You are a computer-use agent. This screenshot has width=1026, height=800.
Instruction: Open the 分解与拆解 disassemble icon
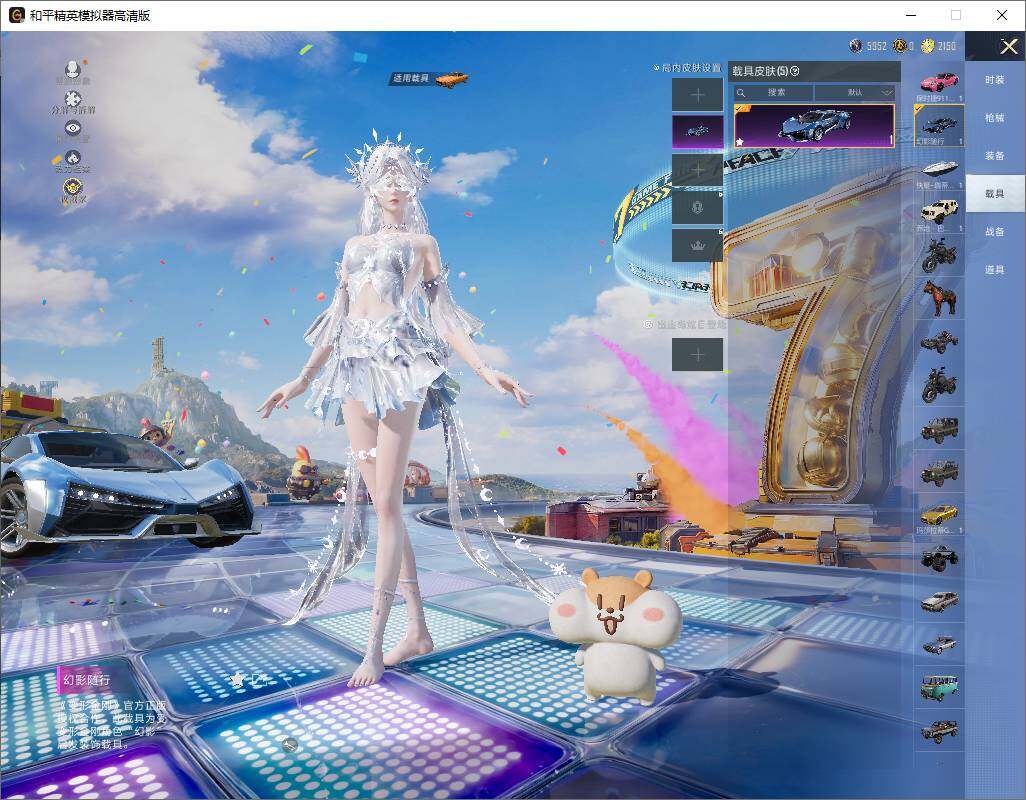pos(73,101)
